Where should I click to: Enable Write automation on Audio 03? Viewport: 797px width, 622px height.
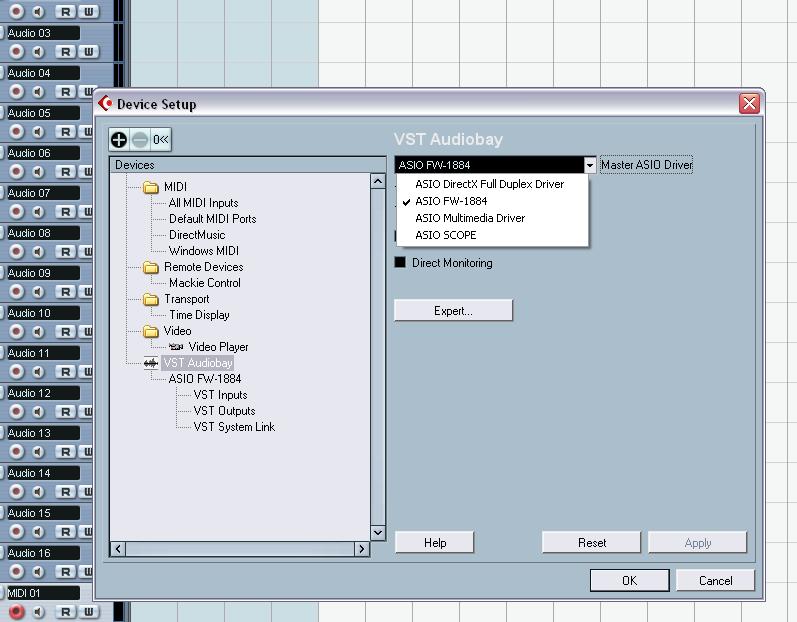click(88, 51)
